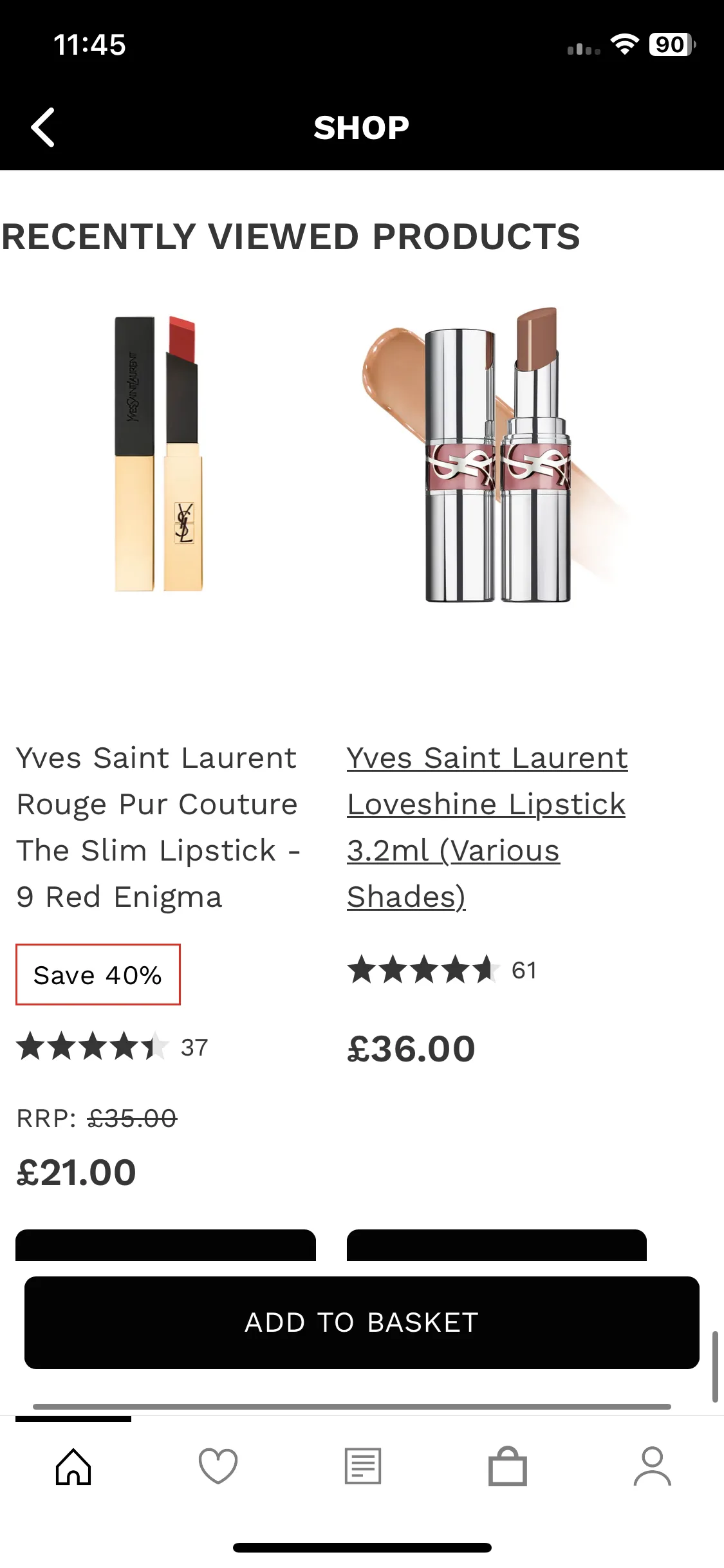Open Yves Saint Laurent Loveshine Lipstick link

point(487,827)
